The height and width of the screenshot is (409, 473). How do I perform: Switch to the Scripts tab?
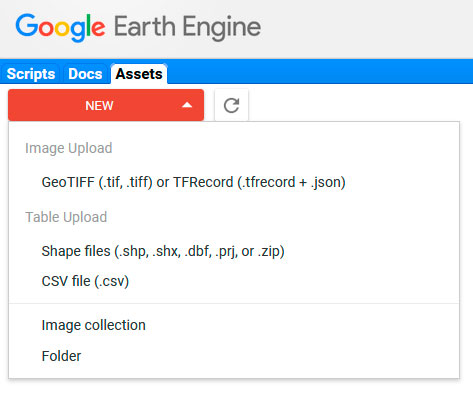[x=31, y=74]
